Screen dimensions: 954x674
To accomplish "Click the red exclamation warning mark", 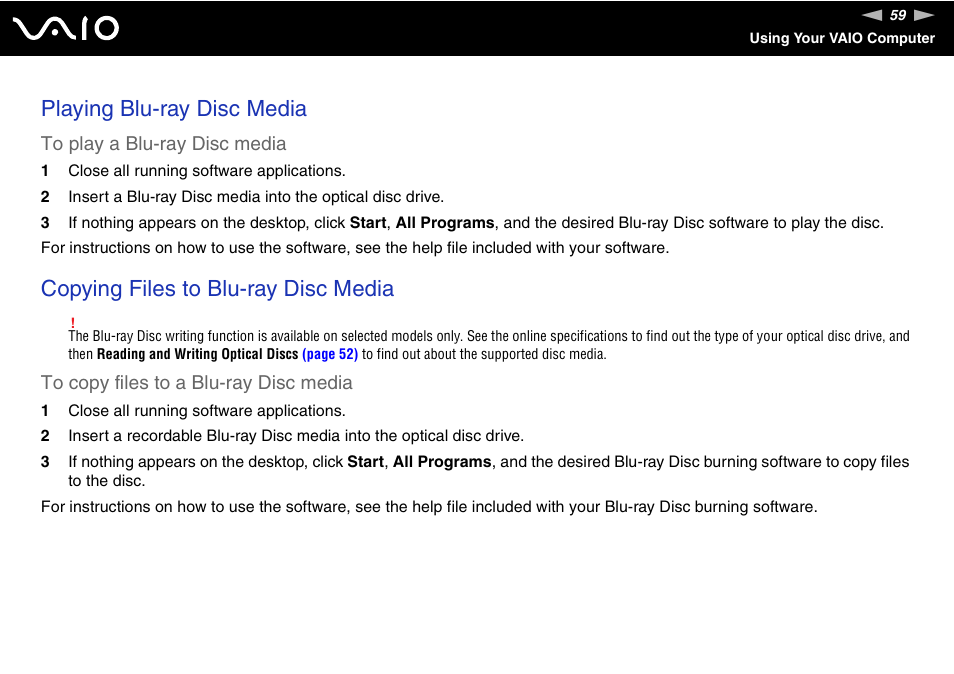I will 72,322.
